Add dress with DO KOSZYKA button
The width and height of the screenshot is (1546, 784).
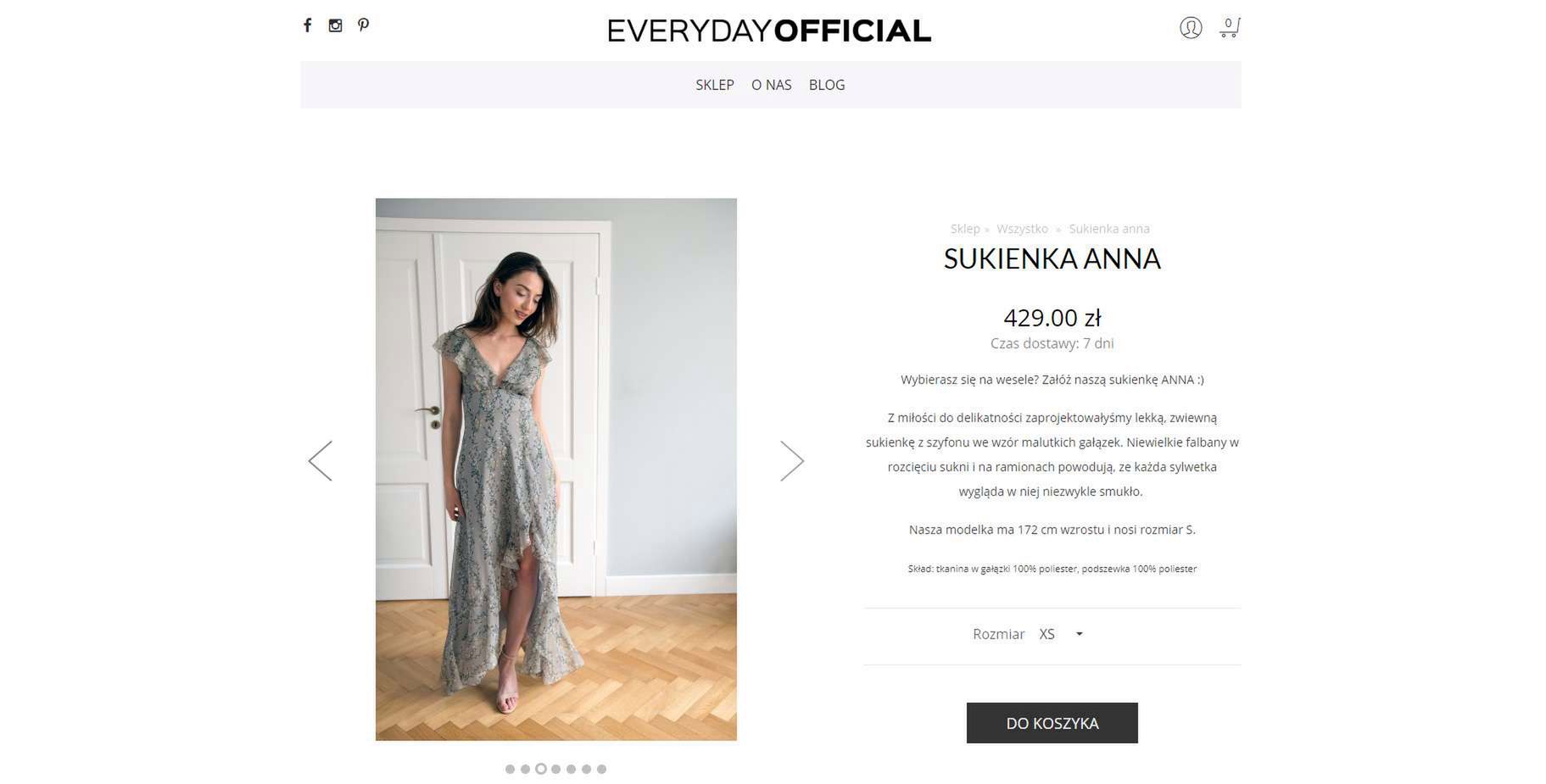[1052, 723]
